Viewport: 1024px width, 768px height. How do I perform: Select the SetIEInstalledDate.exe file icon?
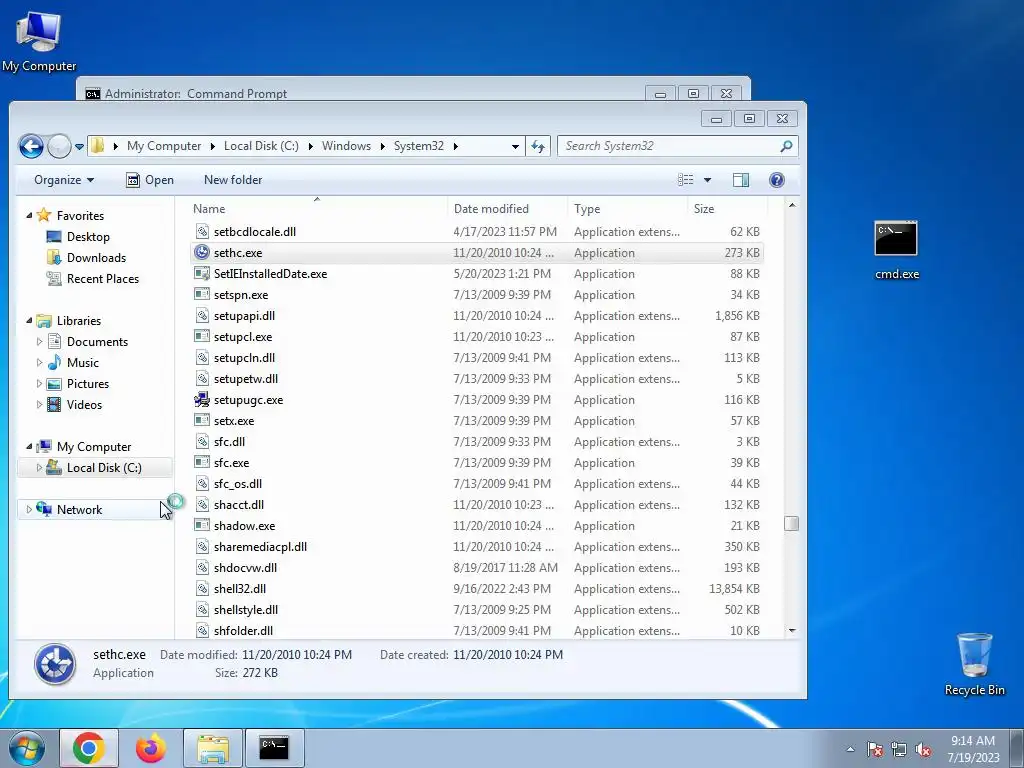pos(202,274)
